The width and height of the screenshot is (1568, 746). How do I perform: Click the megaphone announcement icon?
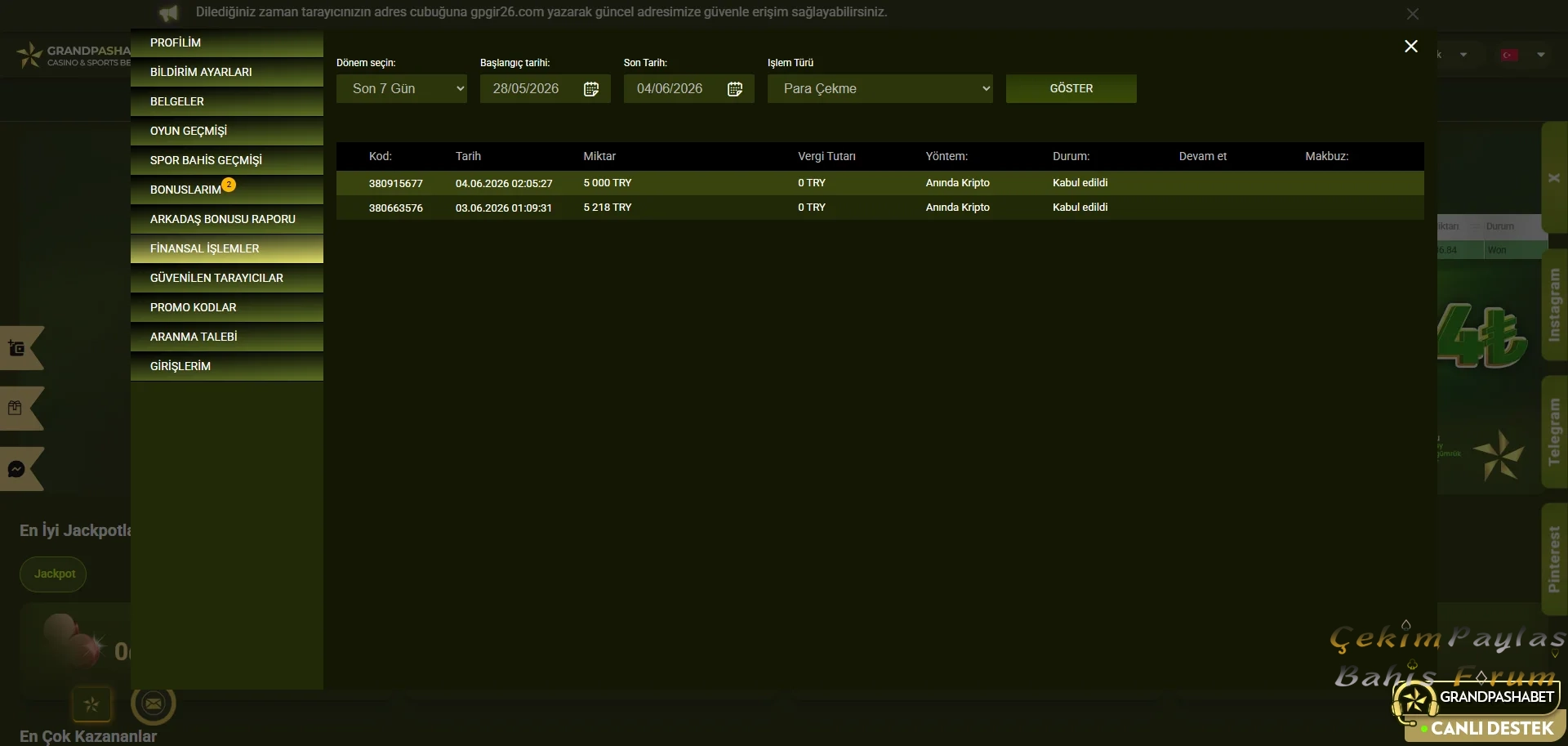point(168,13)
